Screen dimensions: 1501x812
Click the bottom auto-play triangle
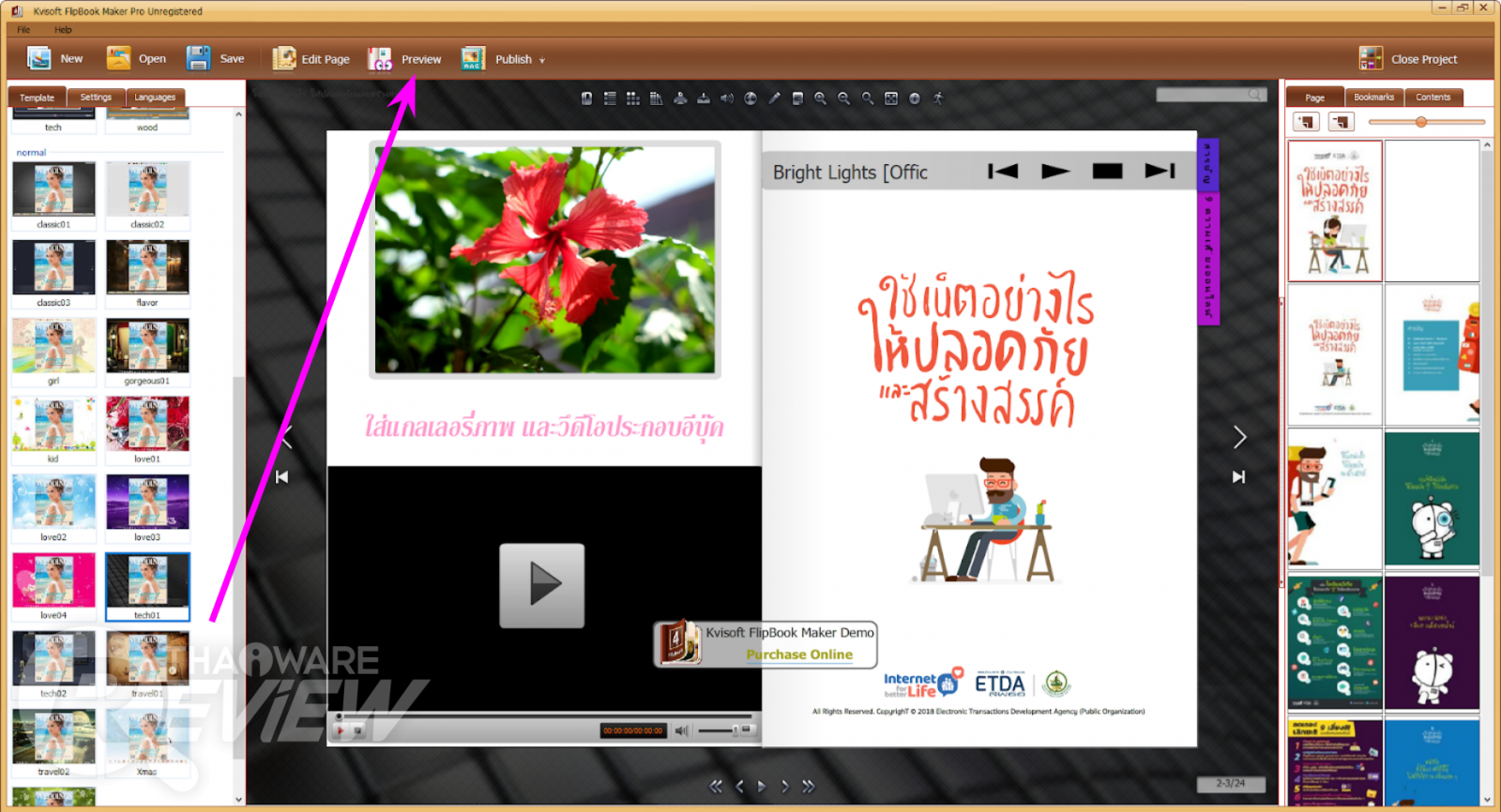[762, 787]
